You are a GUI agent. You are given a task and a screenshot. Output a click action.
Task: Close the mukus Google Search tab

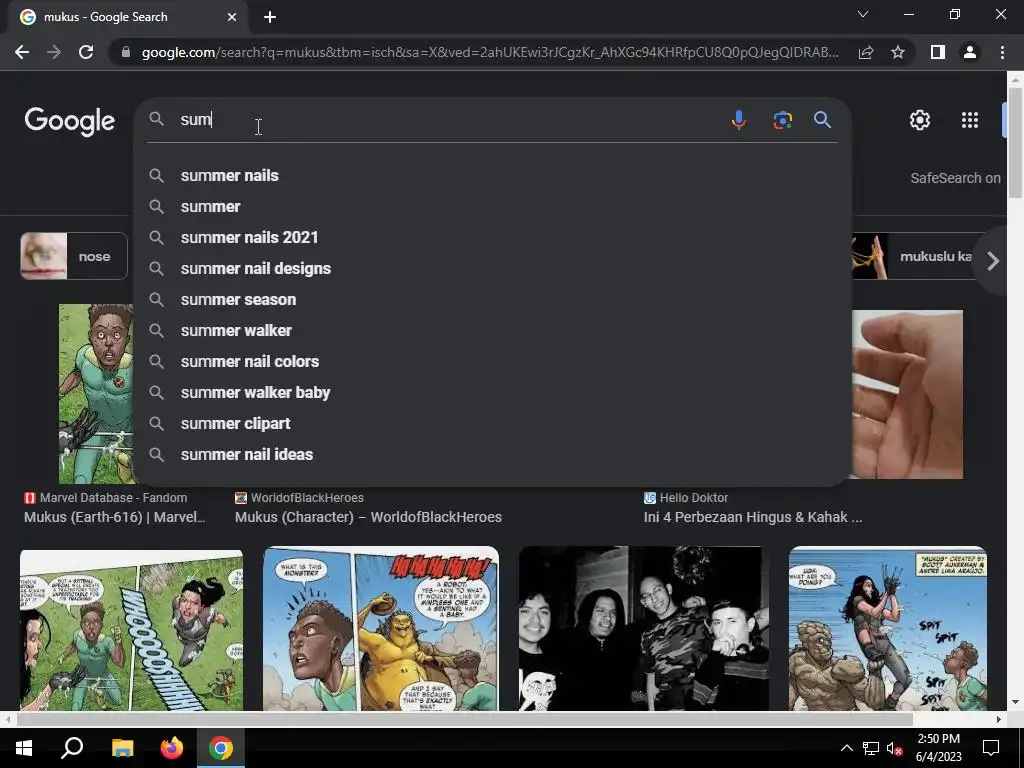tap(232, 17)
